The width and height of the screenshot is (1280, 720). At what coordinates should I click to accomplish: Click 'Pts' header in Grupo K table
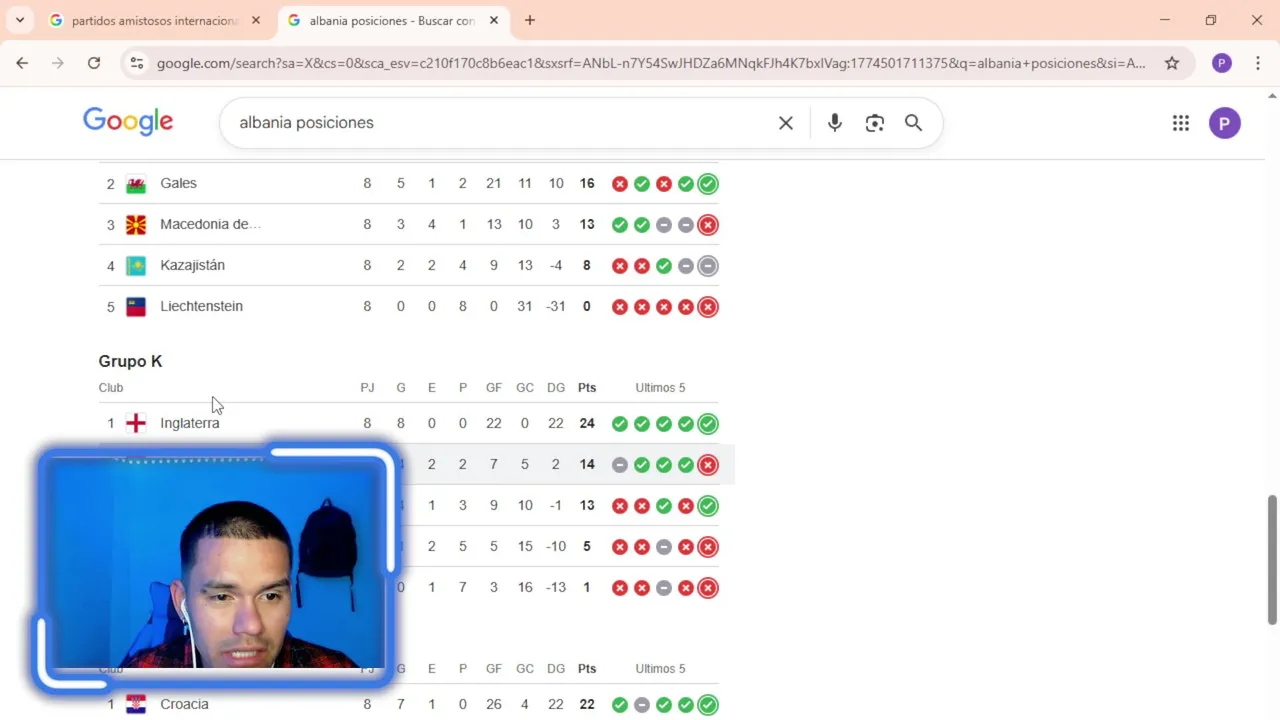(587, 388)
